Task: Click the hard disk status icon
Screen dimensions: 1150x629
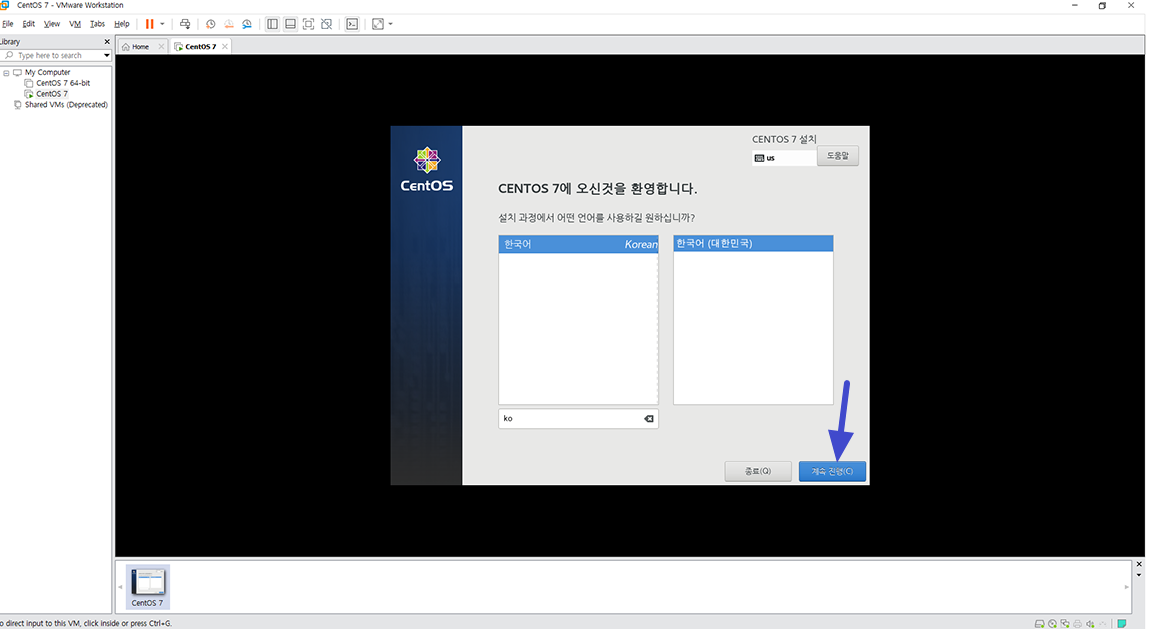Action: tap(1039, 624)
